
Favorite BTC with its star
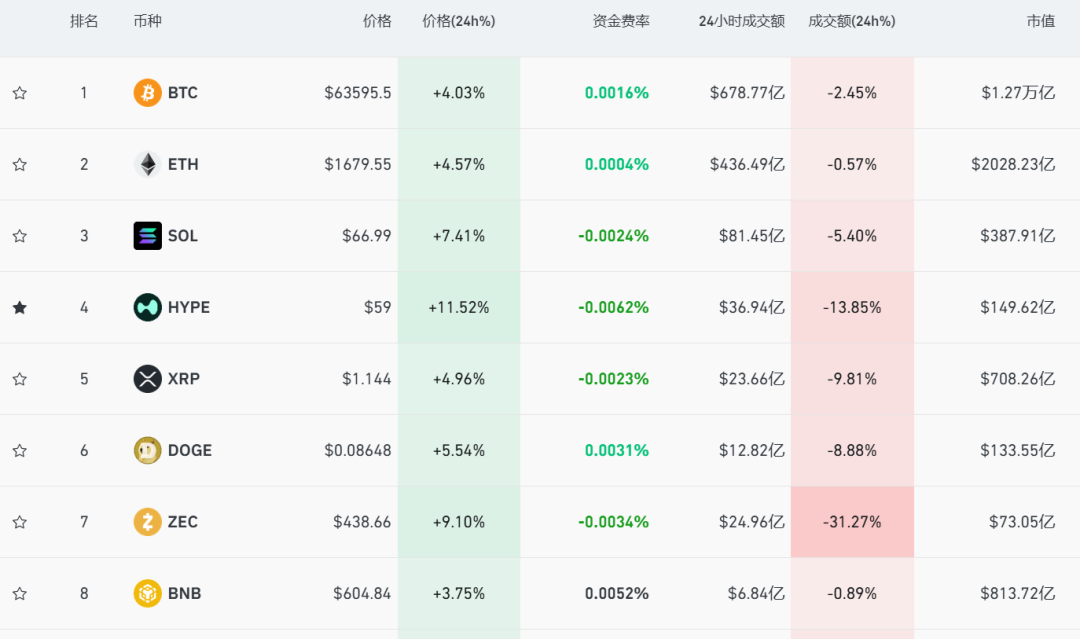20,93
